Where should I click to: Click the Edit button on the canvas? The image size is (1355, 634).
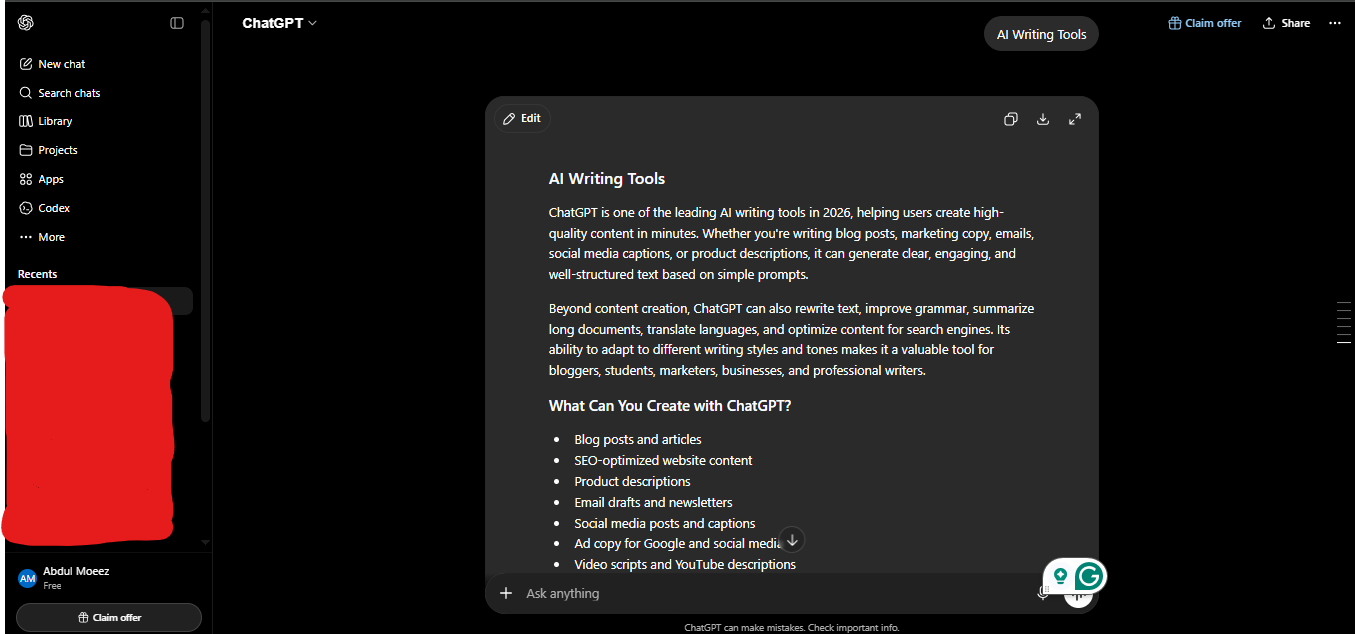tap(522, 118)
